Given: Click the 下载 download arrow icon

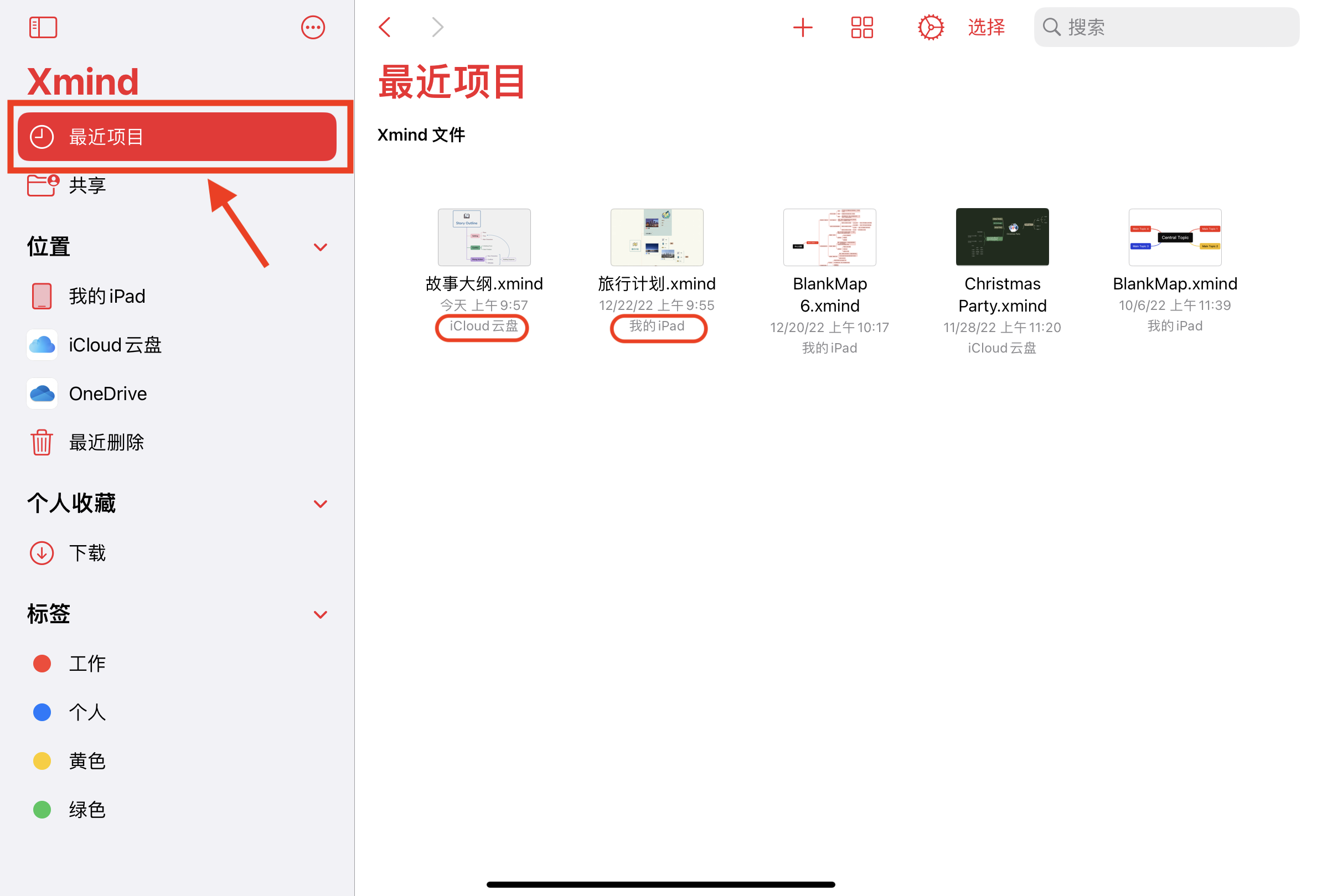Looking at the screenshot, I should pyautogui.click(x=42, y=553).
